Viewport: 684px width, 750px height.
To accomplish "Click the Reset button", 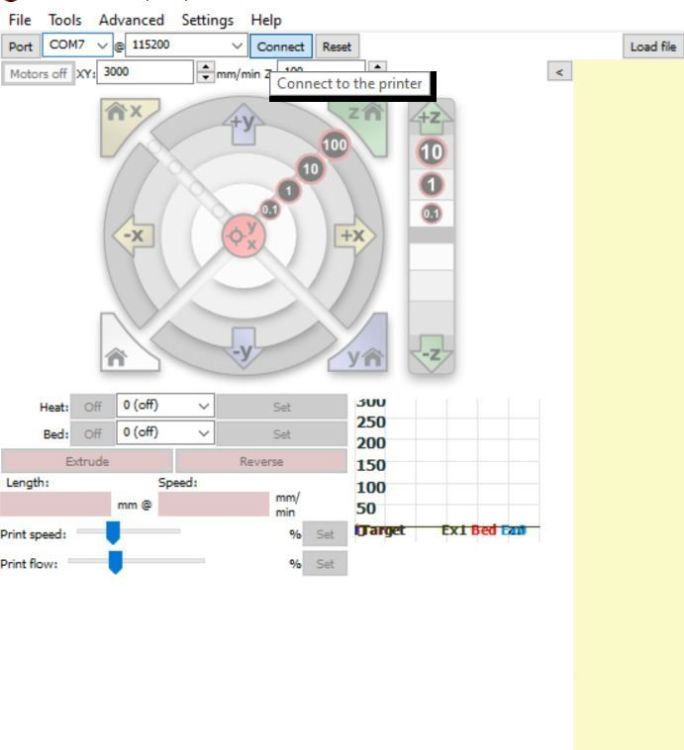I will click(x=337, y=46).
